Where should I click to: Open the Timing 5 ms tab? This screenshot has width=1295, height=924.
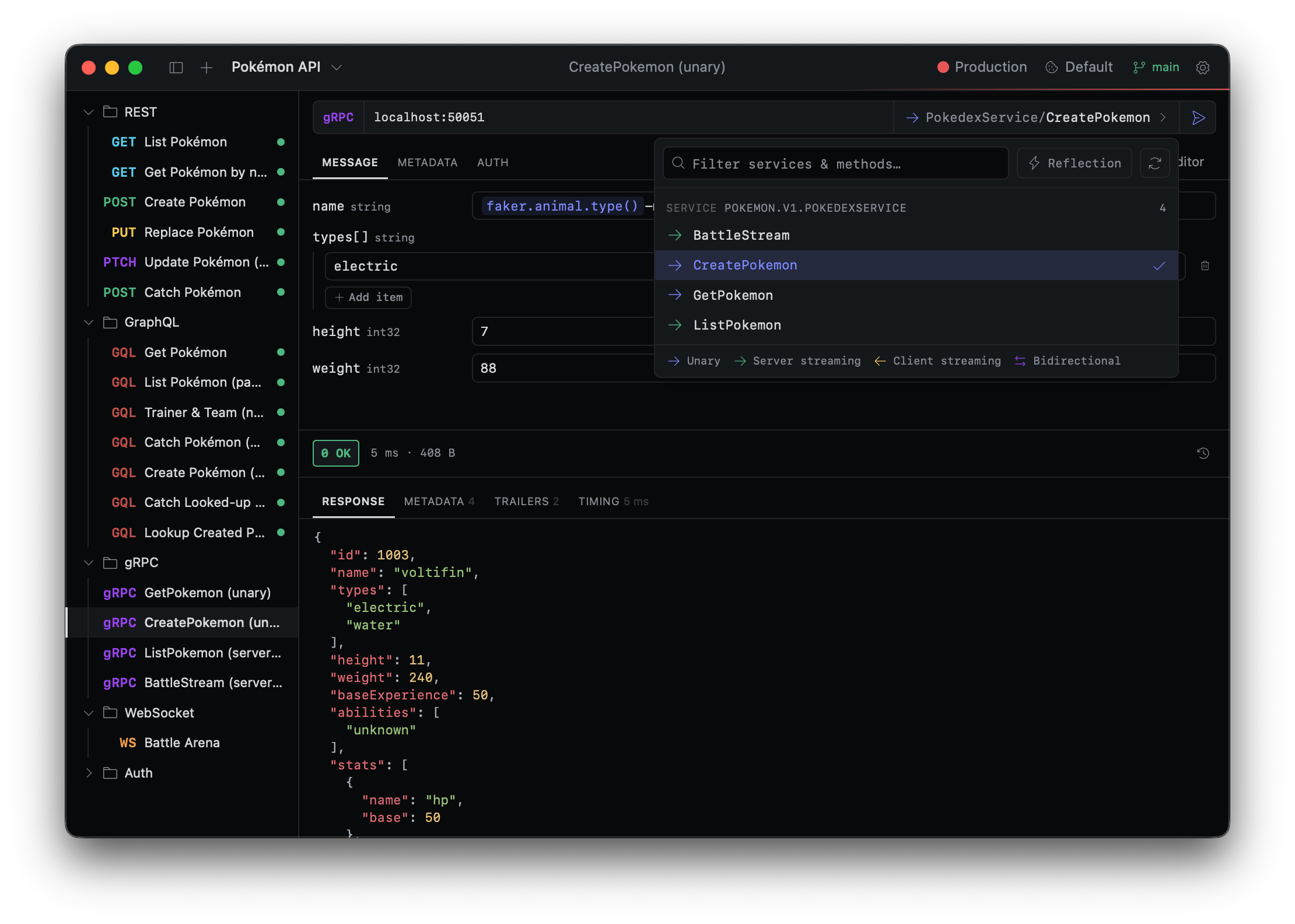tap(614, 502)
